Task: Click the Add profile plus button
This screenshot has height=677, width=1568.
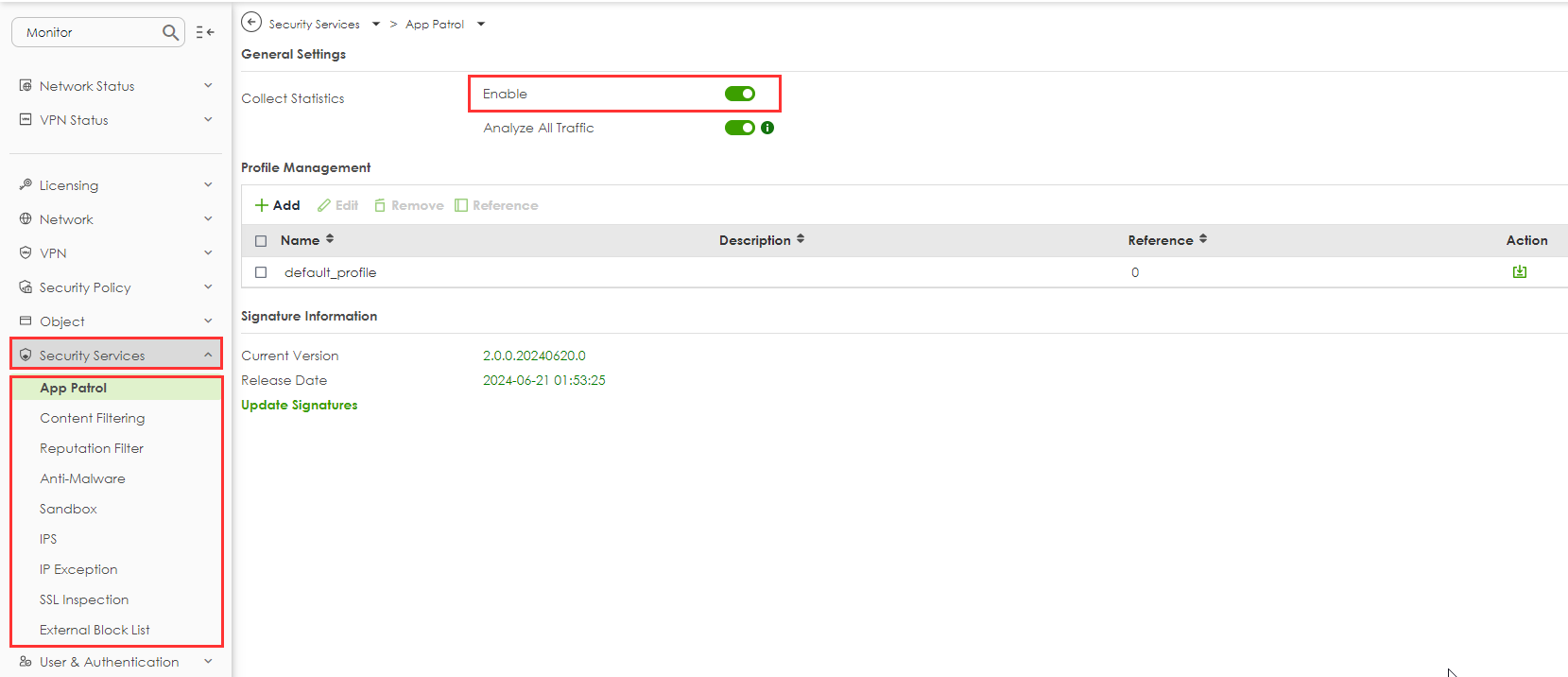Action: tap(278, 205)
